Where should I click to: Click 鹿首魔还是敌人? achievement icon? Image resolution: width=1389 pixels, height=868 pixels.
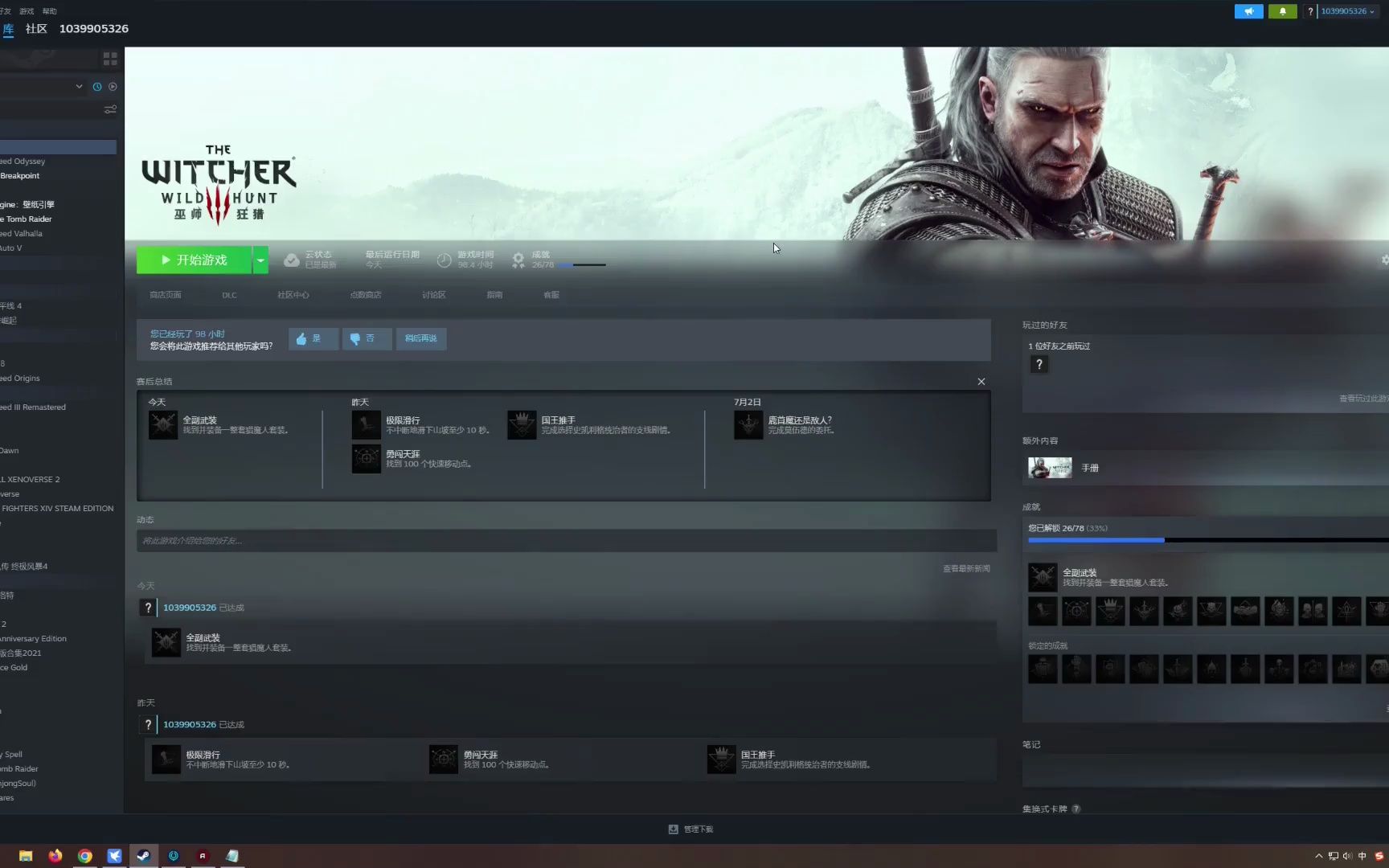coord(748,424)
